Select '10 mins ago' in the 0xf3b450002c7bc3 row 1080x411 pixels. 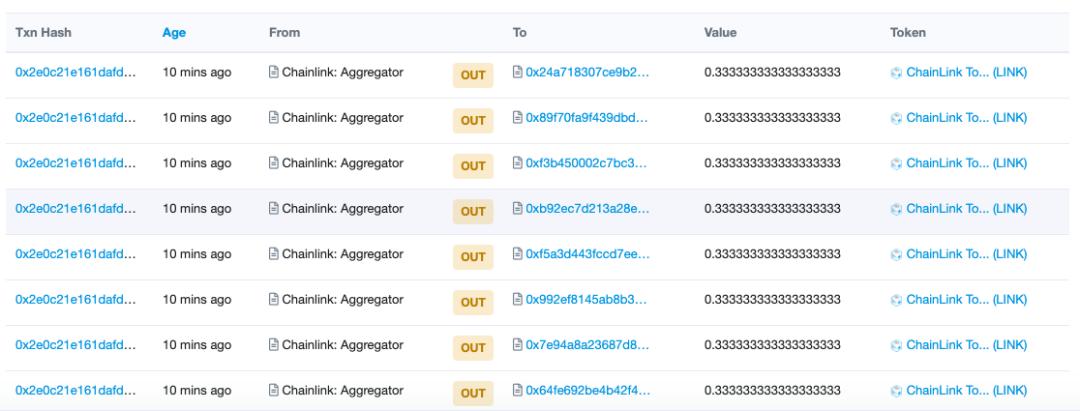[x=197, y=162]
